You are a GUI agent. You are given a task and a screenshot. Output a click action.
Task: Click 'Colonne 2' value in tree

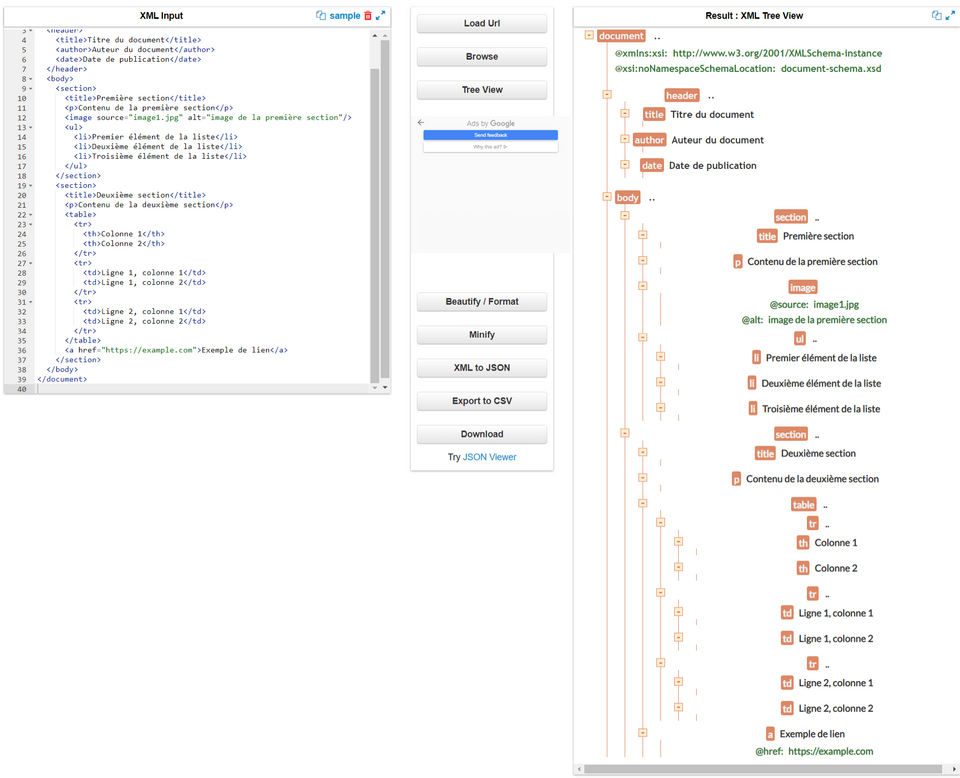[836, 569]
